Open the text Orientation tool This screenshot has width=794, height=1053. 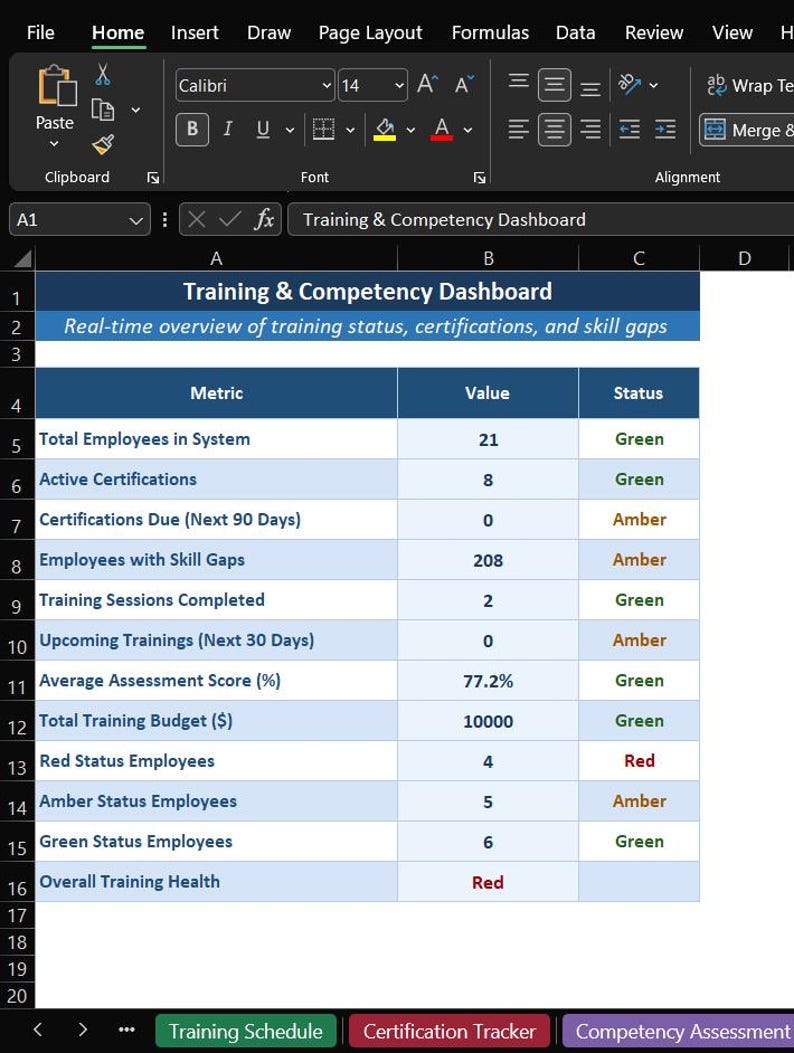pyautogui.click(x=629, y=85)
